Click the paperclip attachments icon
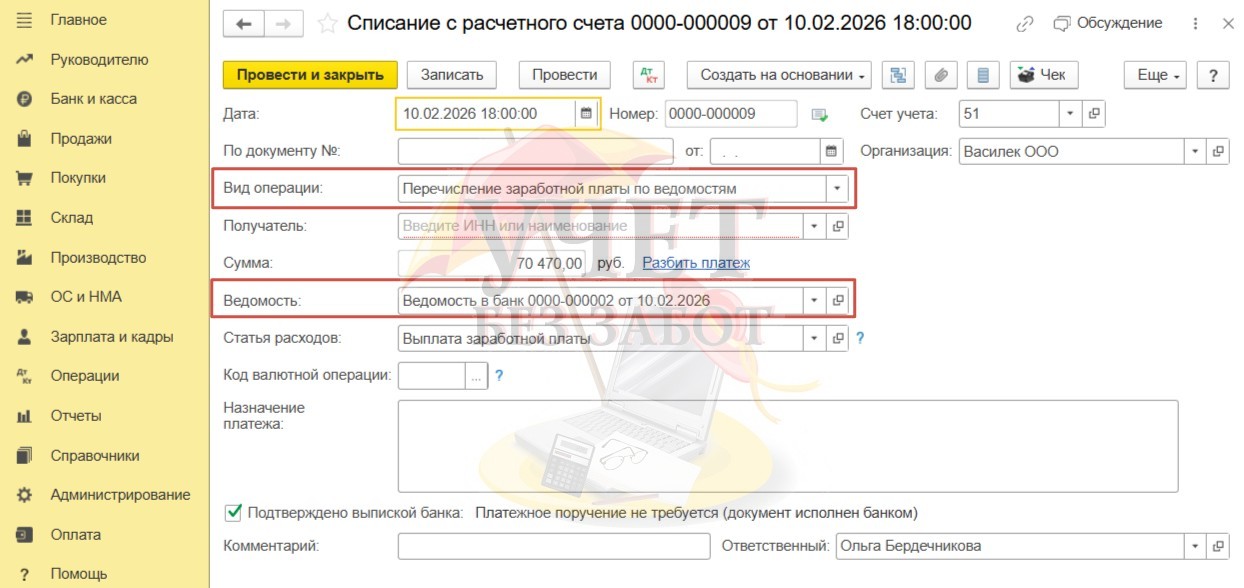The width and height of the screenshot is (1244, 588). click(941, 75)
